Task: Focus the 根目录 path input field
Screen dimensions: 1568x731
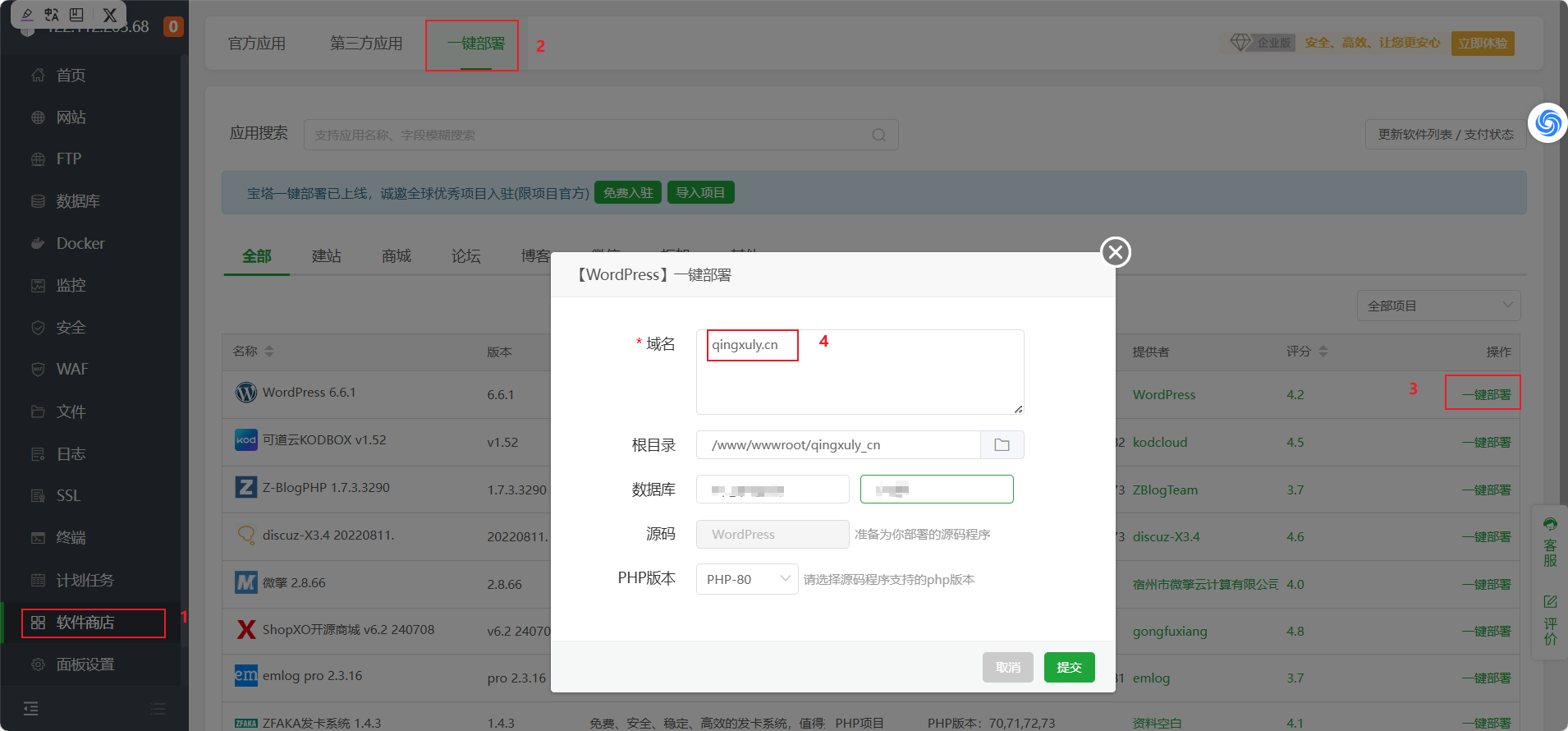Action: point(838,444)
